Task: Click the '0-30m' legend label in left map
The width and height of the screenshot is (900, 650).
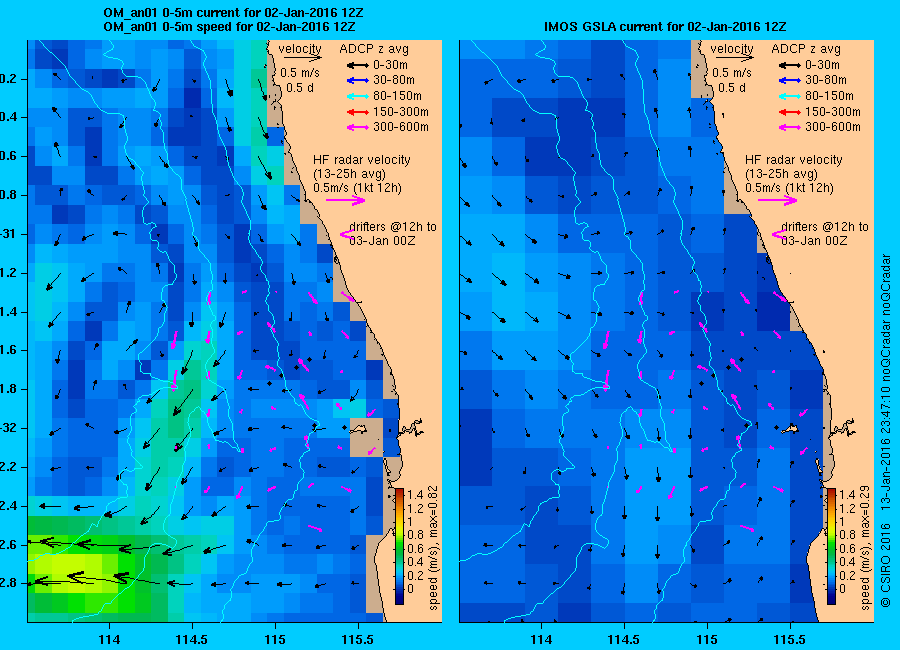Action: (x=390, y=65)
